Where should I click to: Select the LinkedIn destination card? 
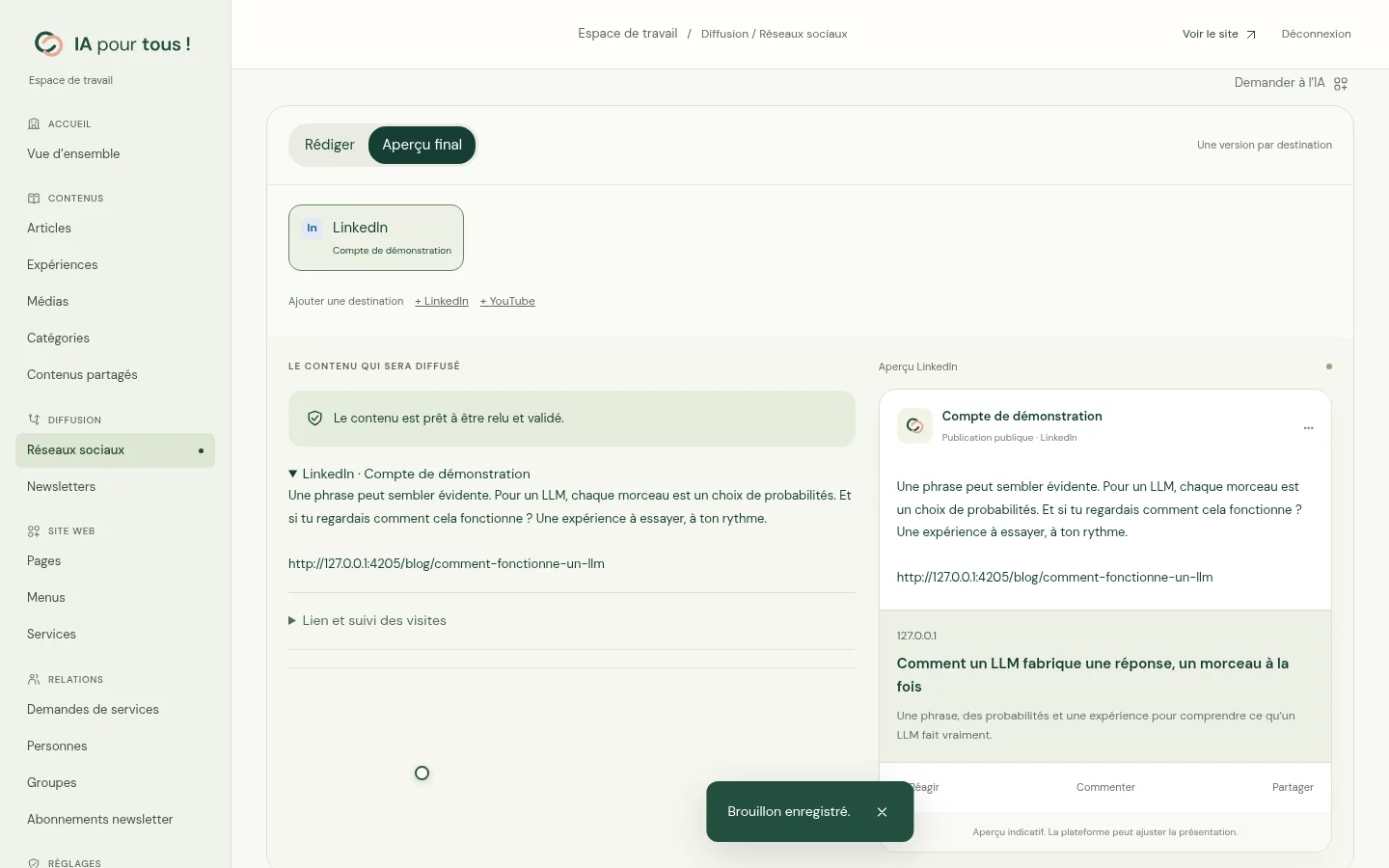tap(376, 237)
